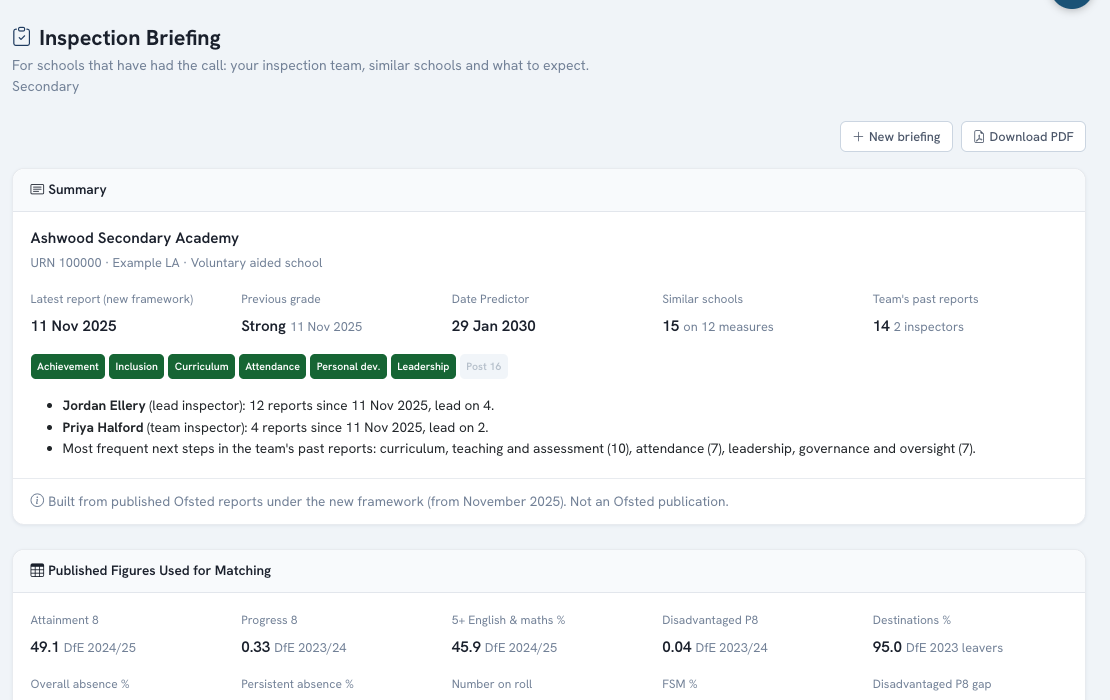Click the Attendance badge
The image size is (1110, 700).
point(273,367)
